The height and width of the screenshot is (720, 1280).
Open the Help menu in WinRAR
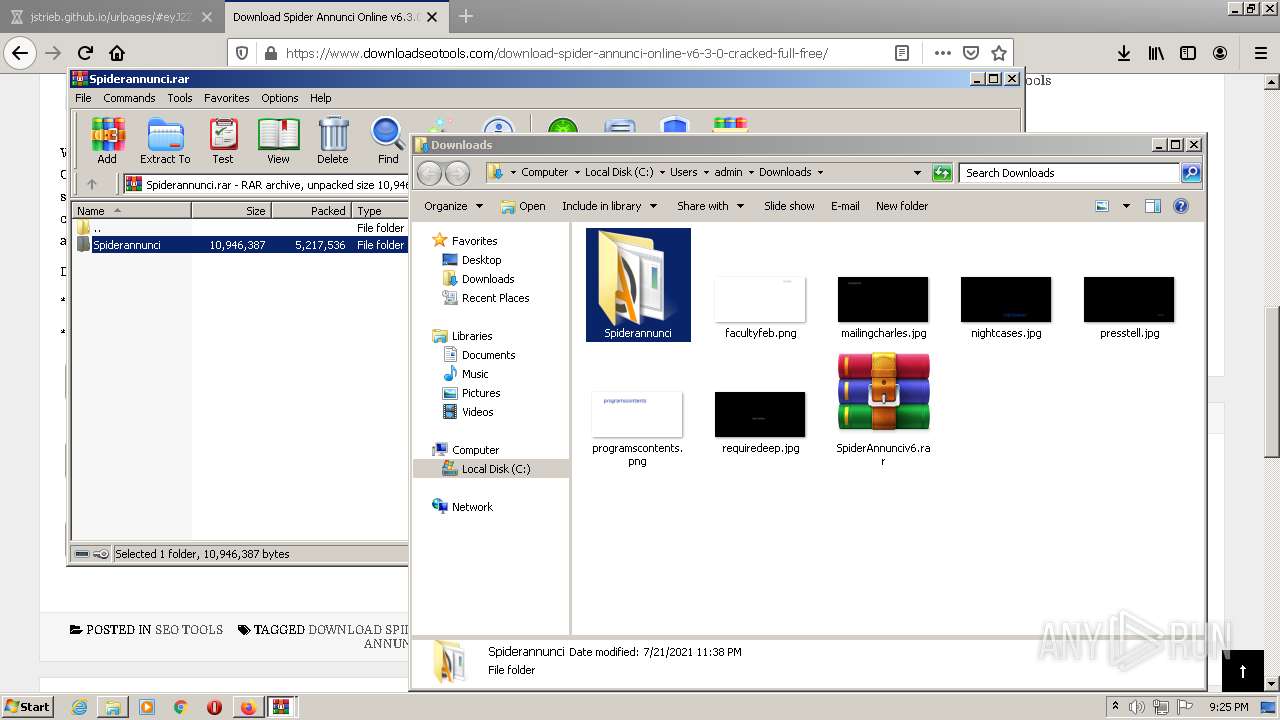321,98
